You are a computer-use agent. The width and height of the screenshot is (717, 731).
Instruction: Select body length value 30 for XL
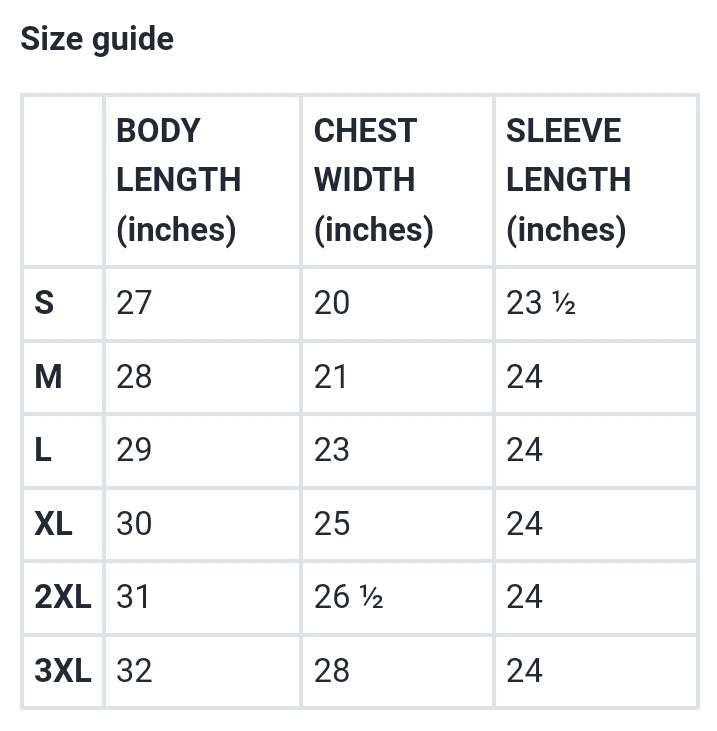pyautogui.click(x=134, y=524)
